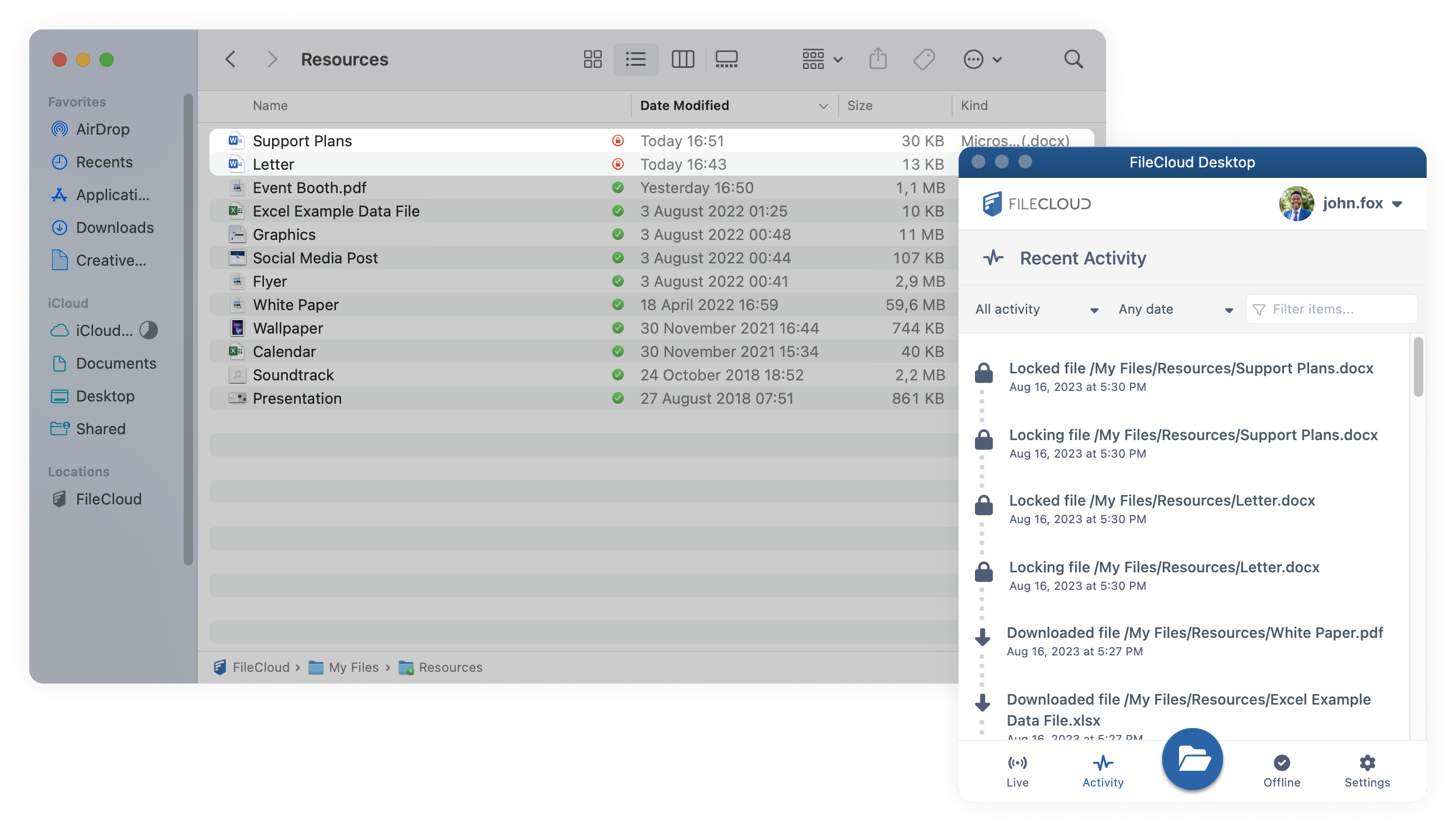Click the Finder share icon
Viewport: 1456px width, 831px height.
tap(878, 59)
